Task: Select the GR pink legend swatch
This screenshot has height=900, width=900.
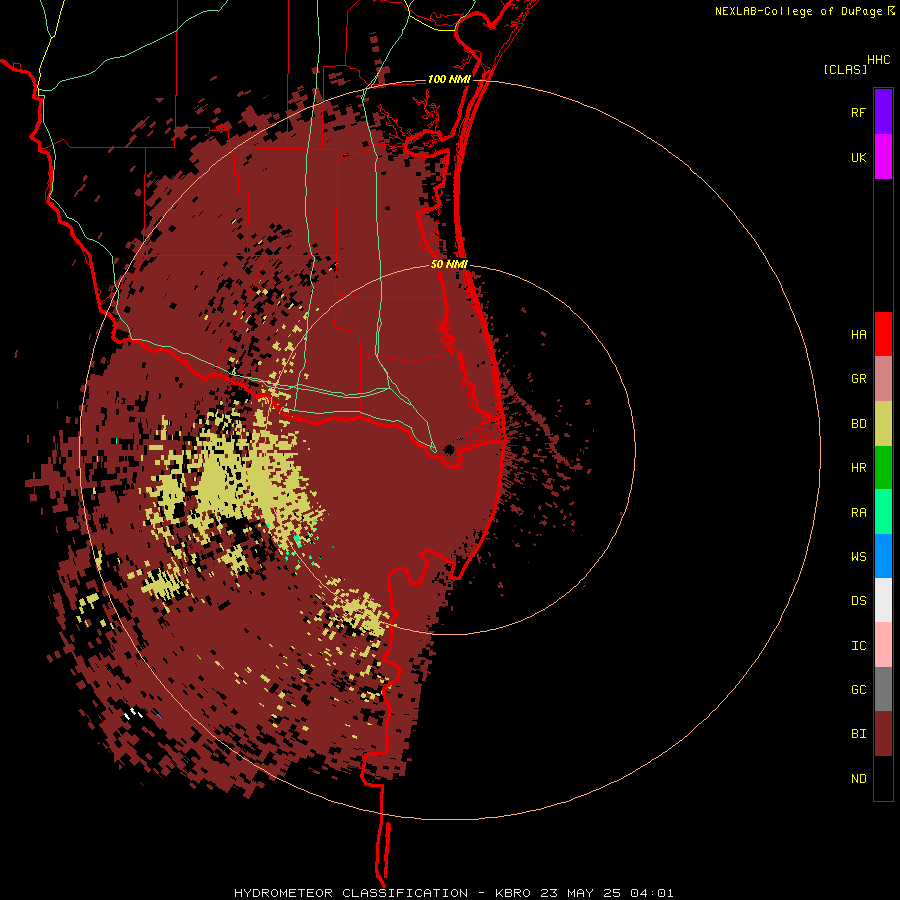Action: pyautogui.click(x=883, y=379)
